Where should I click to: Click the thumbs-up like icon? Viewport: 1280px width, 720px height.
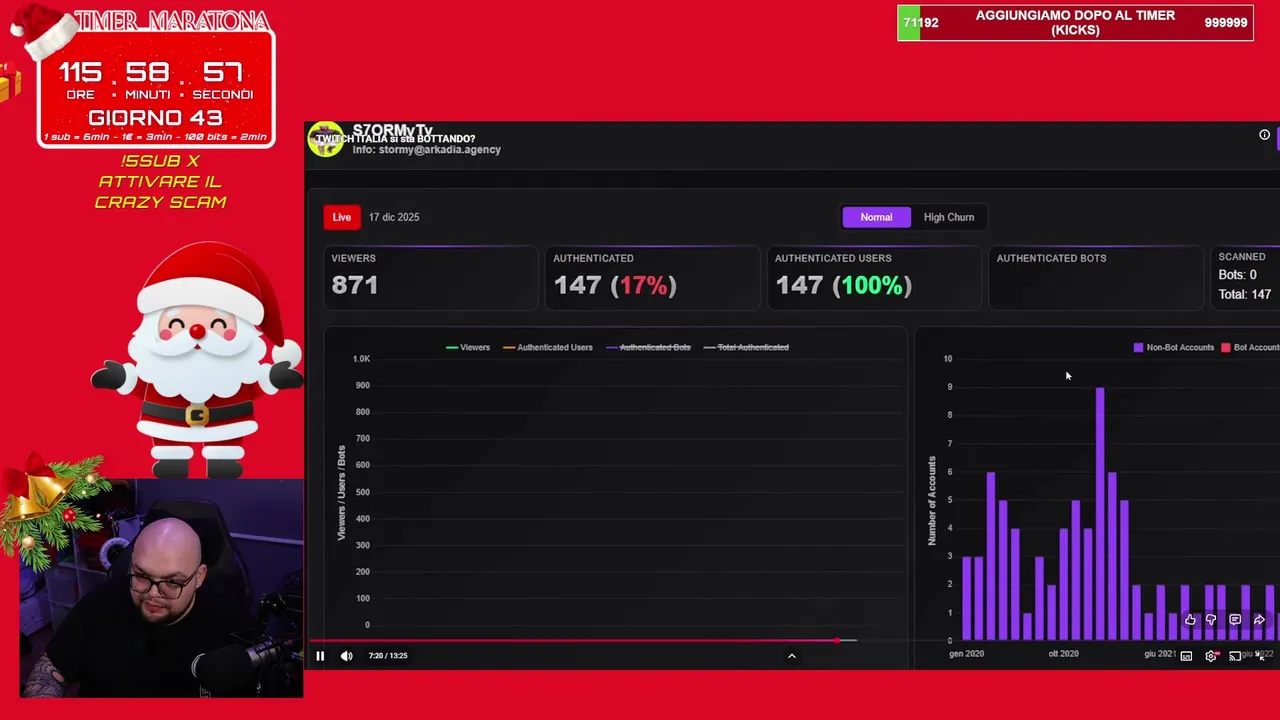coord(1190,620)
